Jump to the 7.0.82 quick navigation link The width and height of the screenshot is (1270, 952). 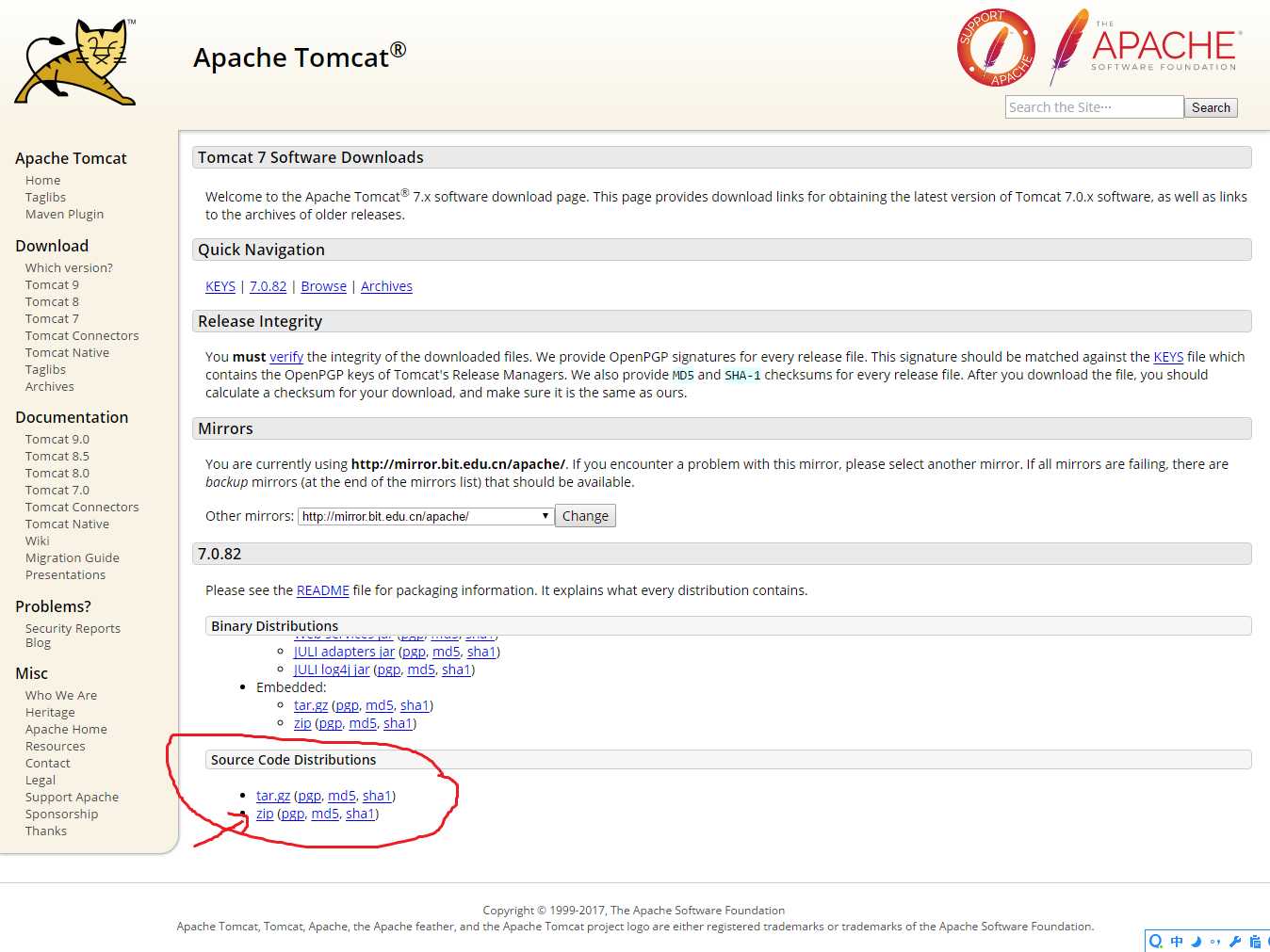pos(268,286)
